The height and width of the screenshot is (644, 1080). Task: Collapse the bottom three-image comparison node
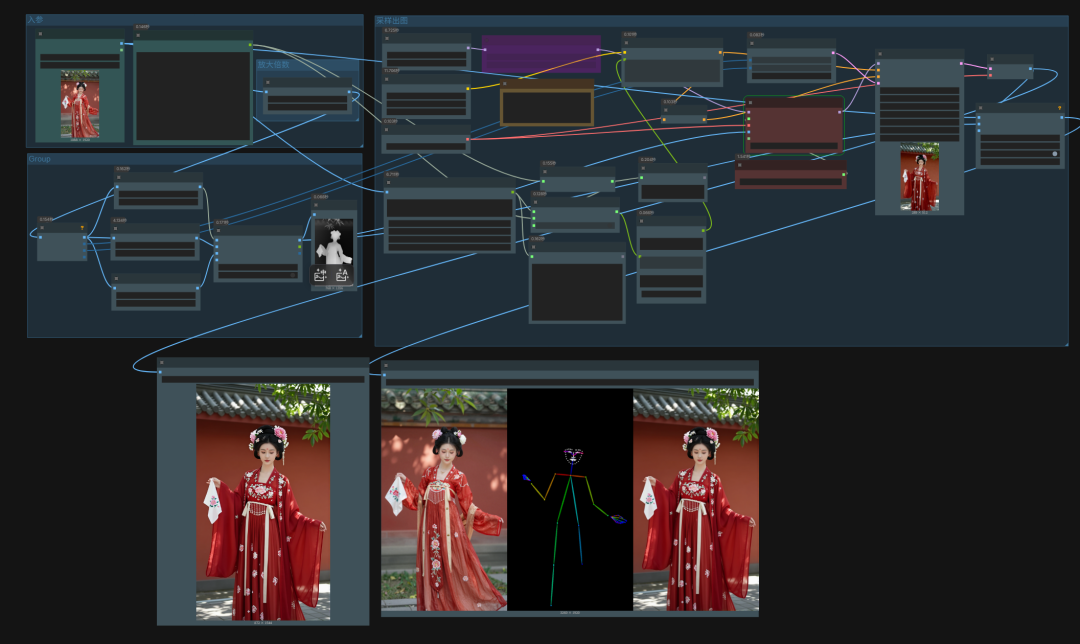pyautogui.click(x=386, y=366)
